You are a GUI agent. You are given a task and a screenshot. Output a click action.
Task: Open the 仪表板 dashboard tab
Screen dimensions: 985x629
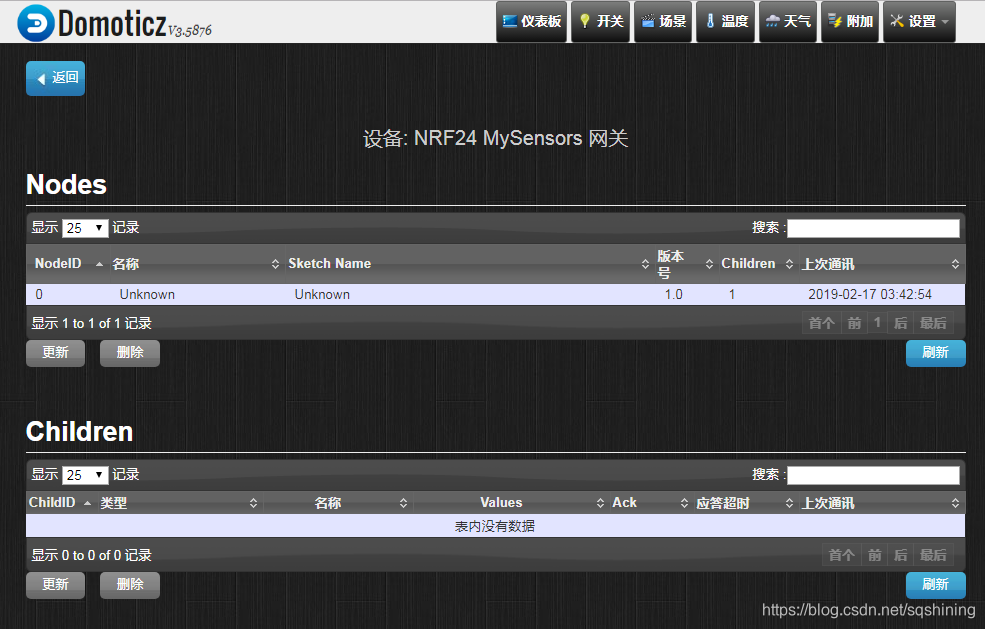531,21
